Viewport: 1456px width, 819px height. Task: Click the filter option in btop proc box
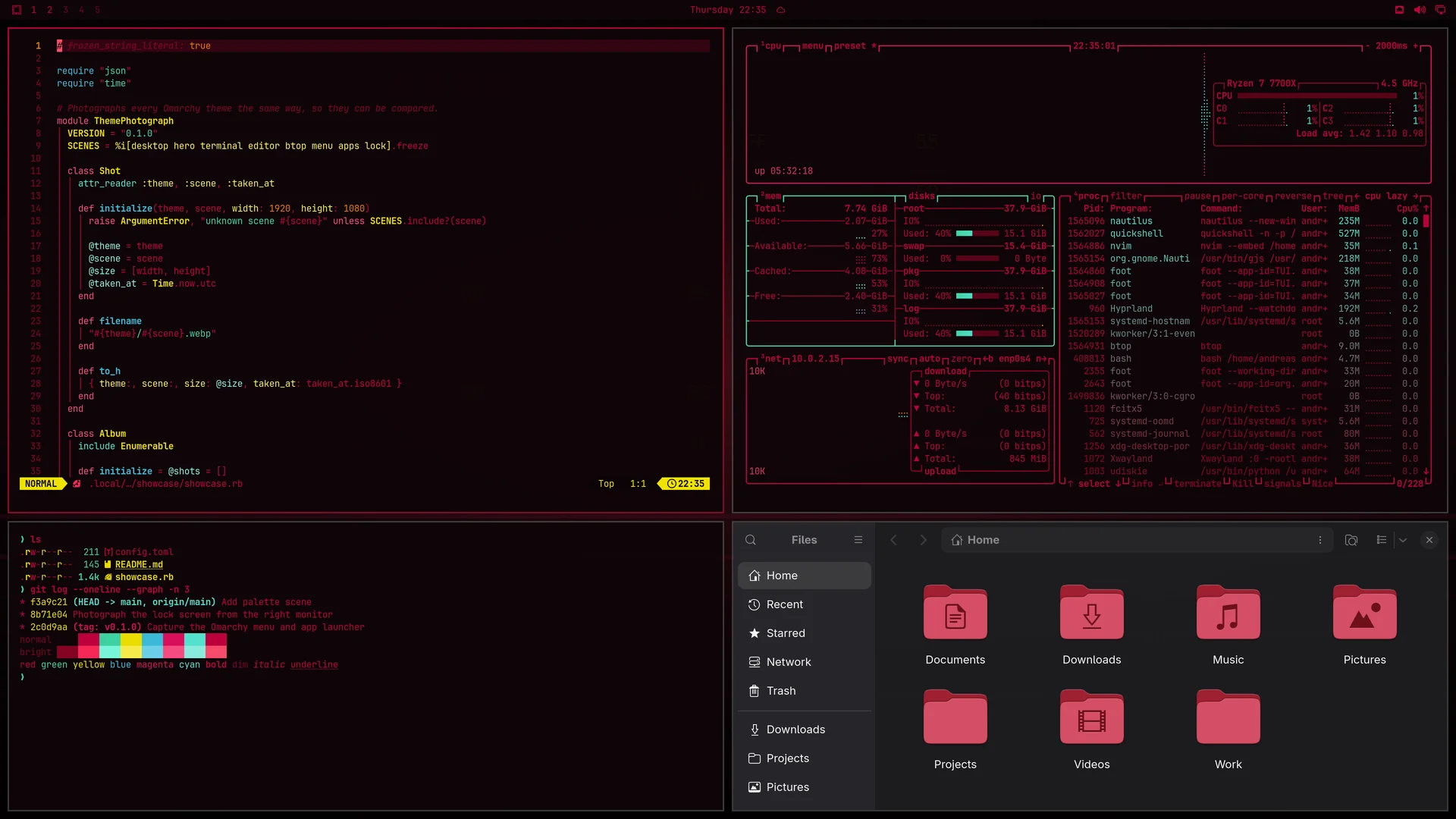click(x=1126, y=196)
